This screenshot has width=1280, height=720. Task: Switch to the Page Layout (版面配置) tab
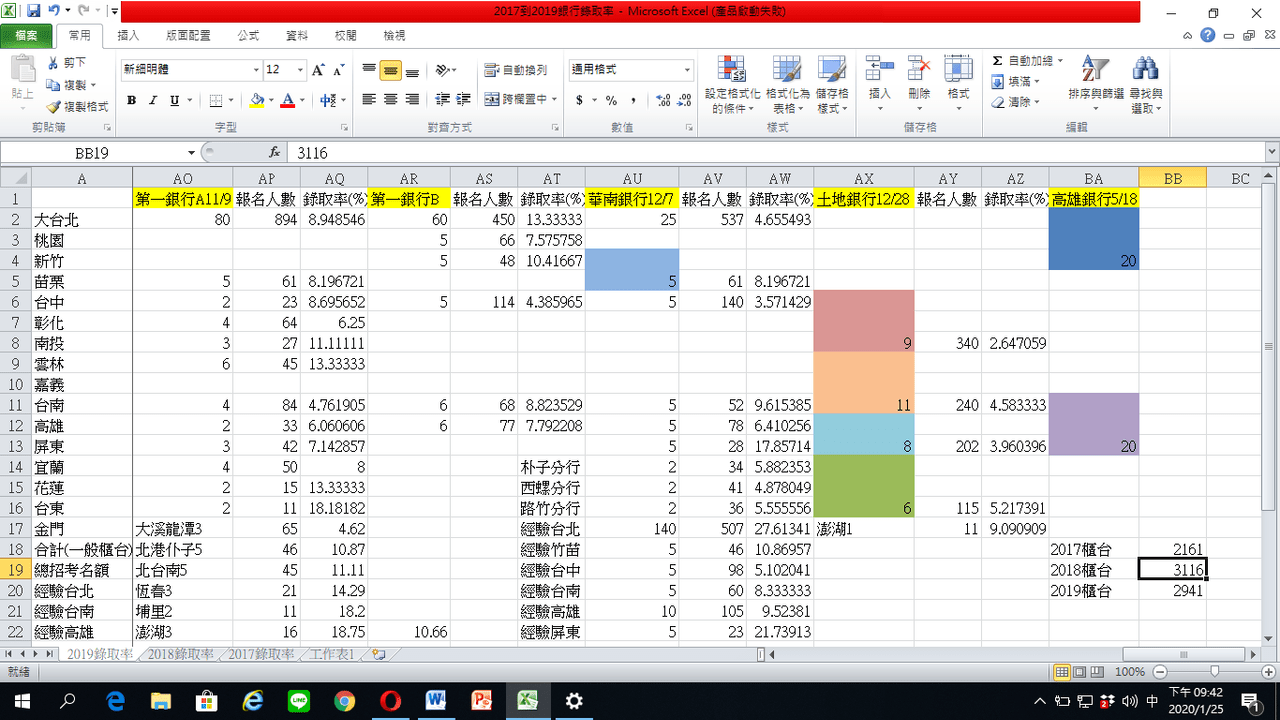pos(188,35)
